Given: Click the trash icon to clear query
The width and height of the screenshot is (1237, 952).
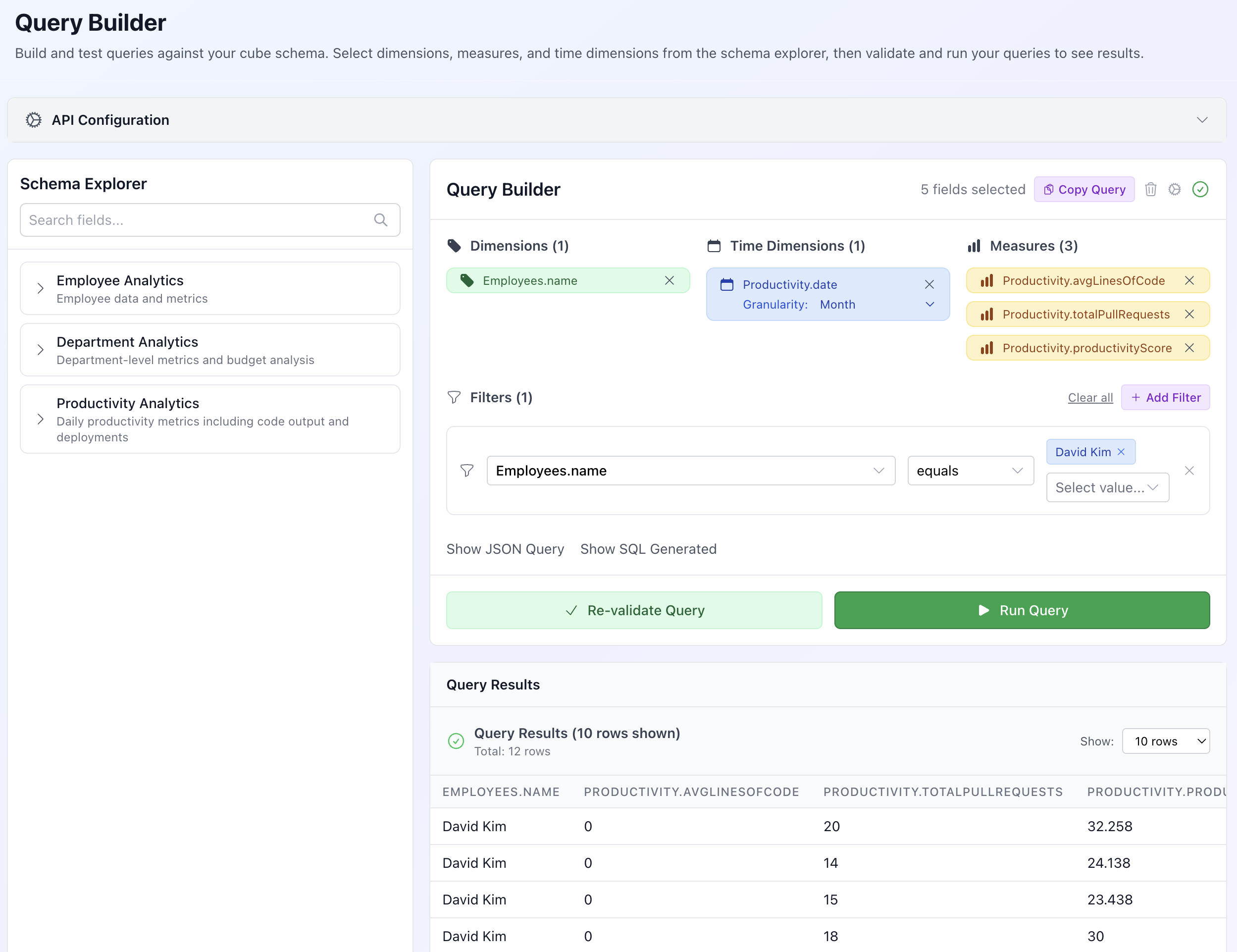Looking at the screenshot, I should tap(1150, 189).
